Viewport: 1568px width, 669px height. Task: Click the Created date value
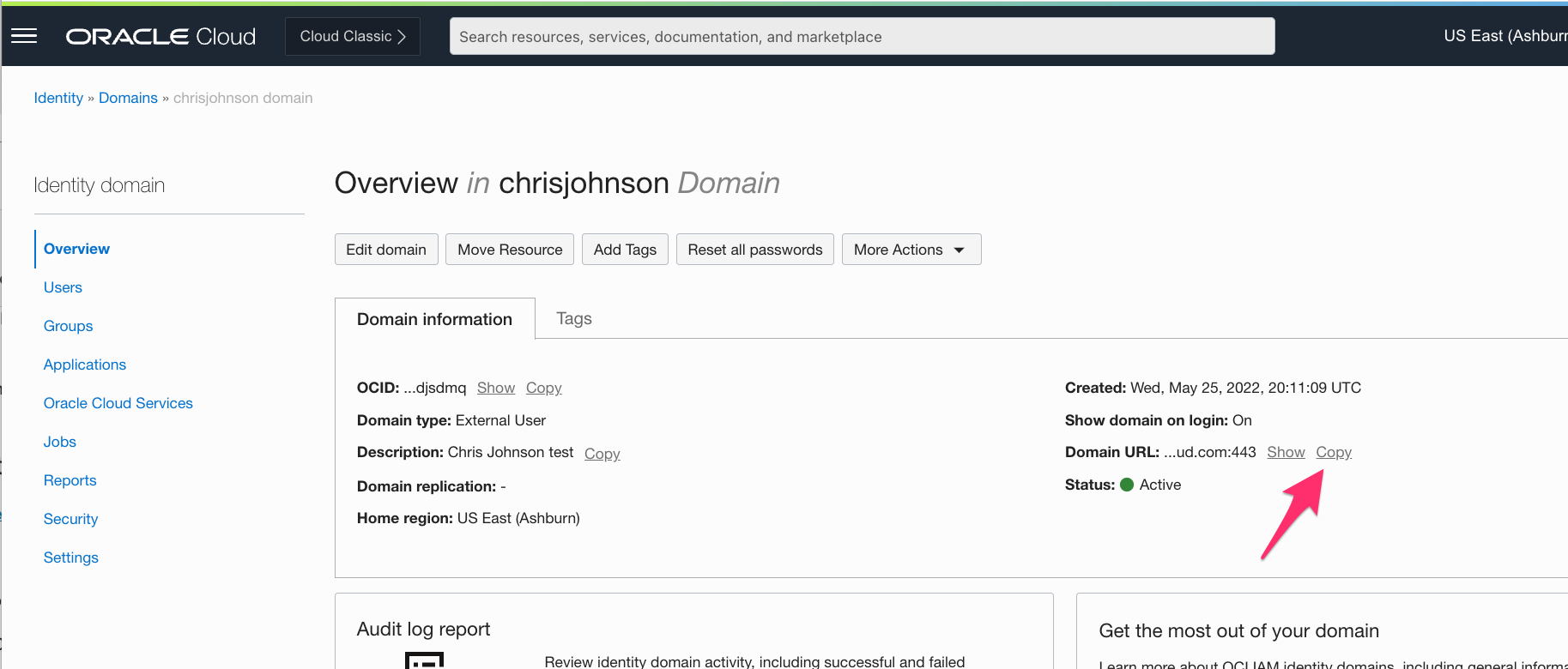[1245, 388]
